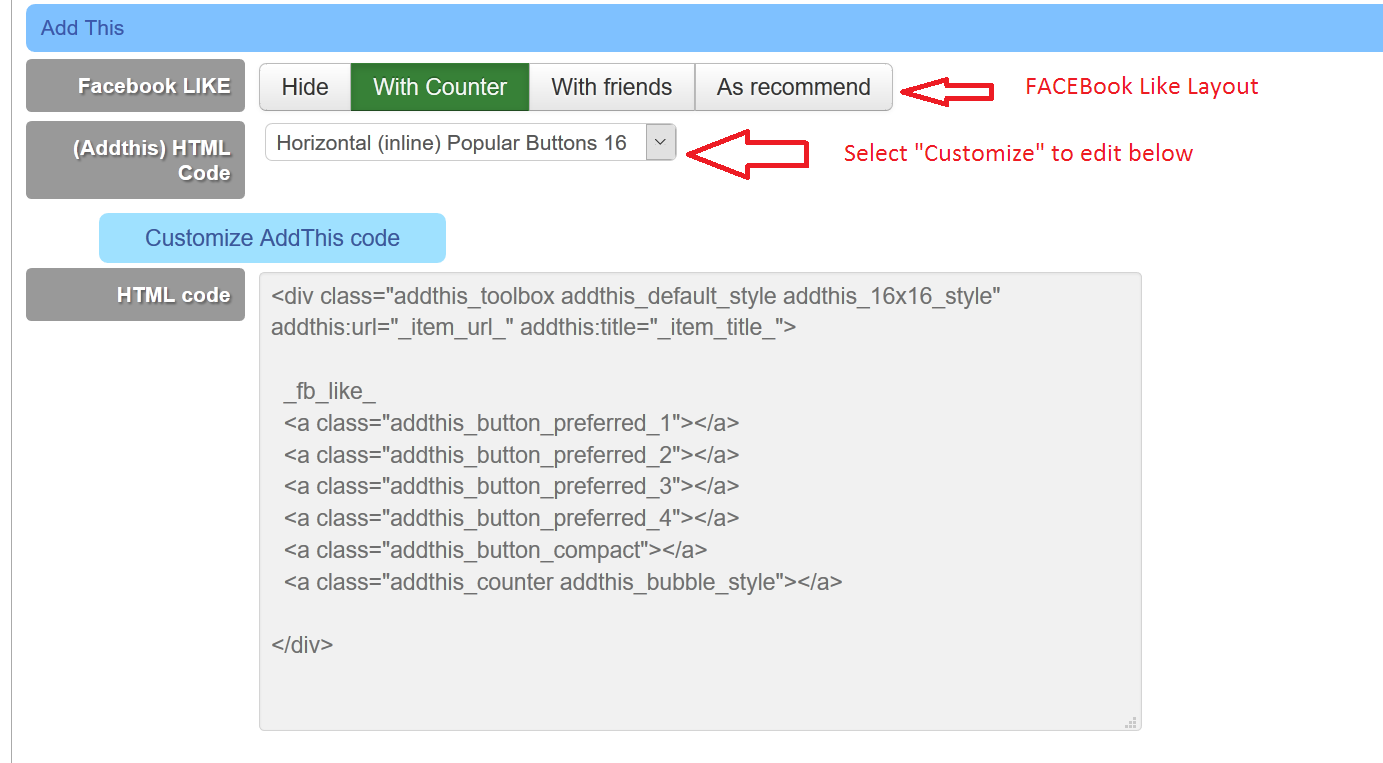Viewport: 1383px width, 763px height.
Task: Click the addthis_button_preferred_1 code line
Action: (x=511, y=423)
